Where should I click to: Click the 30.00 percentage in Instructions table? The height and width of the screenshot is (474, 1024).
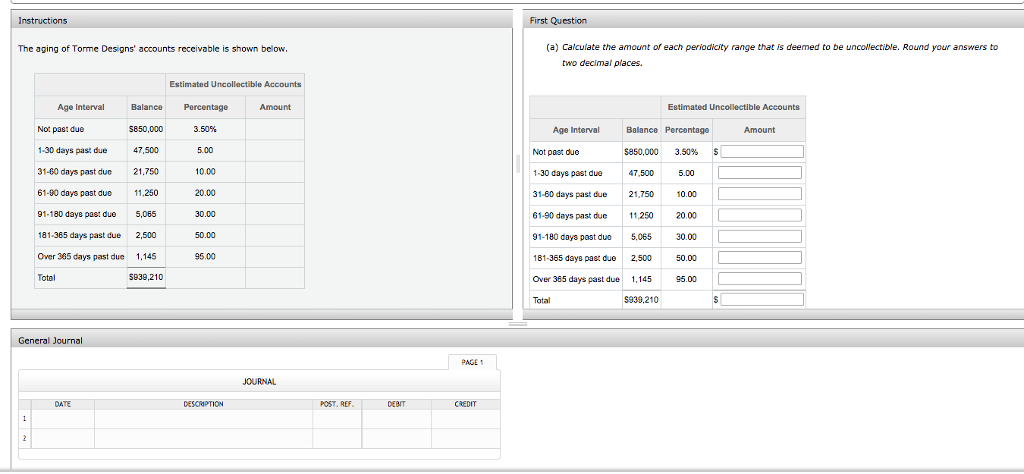205,214
